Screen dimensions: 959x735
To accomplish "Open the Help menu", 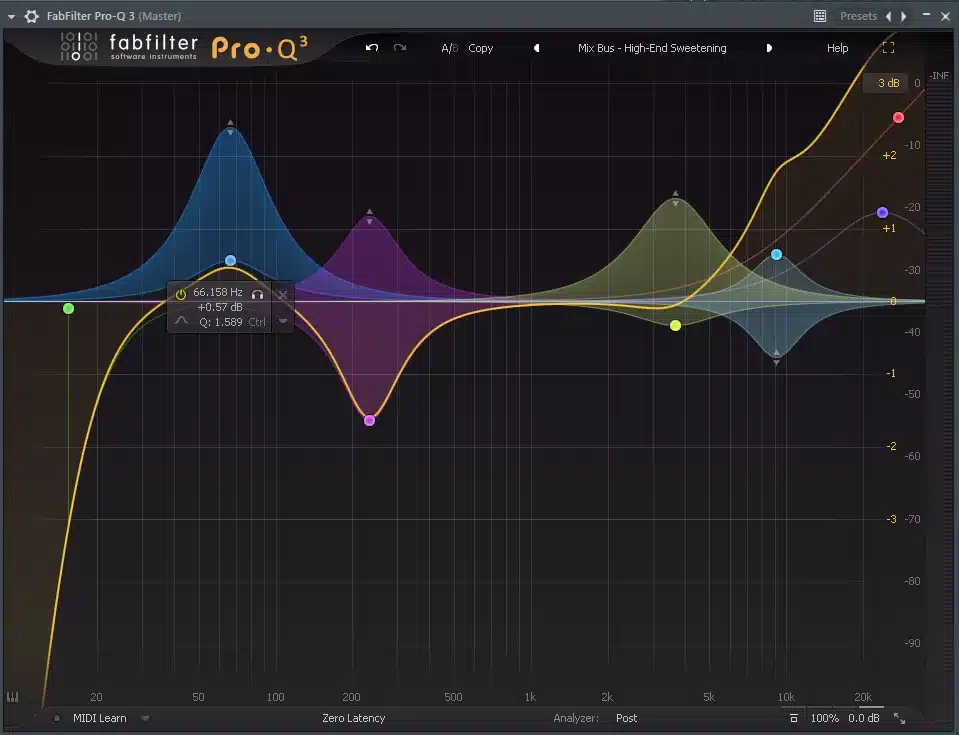I will pyautogui.click(x=837, y=48).
